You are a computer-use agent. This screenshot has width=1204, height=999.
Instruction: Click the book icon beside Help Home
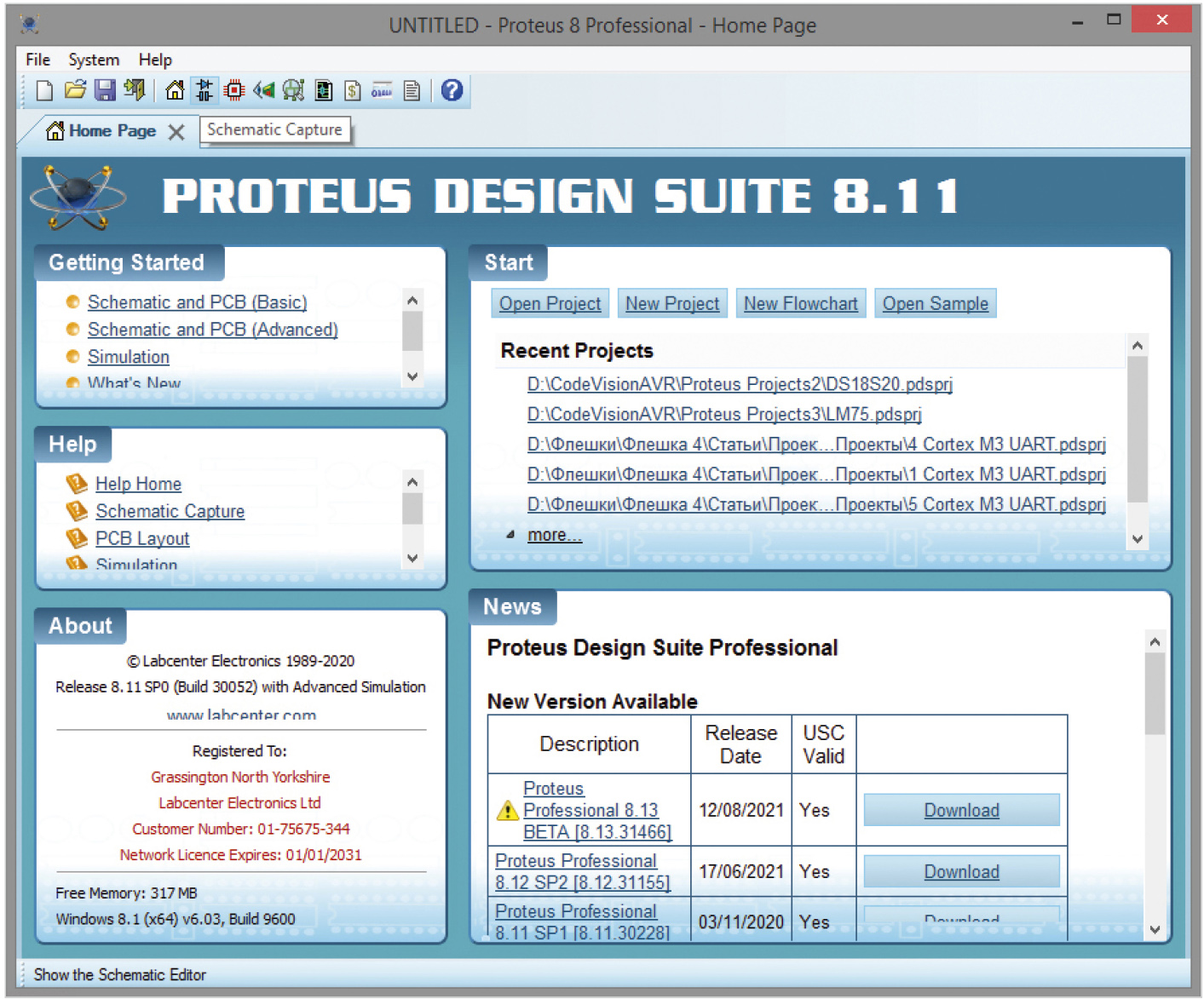[77, 484]
